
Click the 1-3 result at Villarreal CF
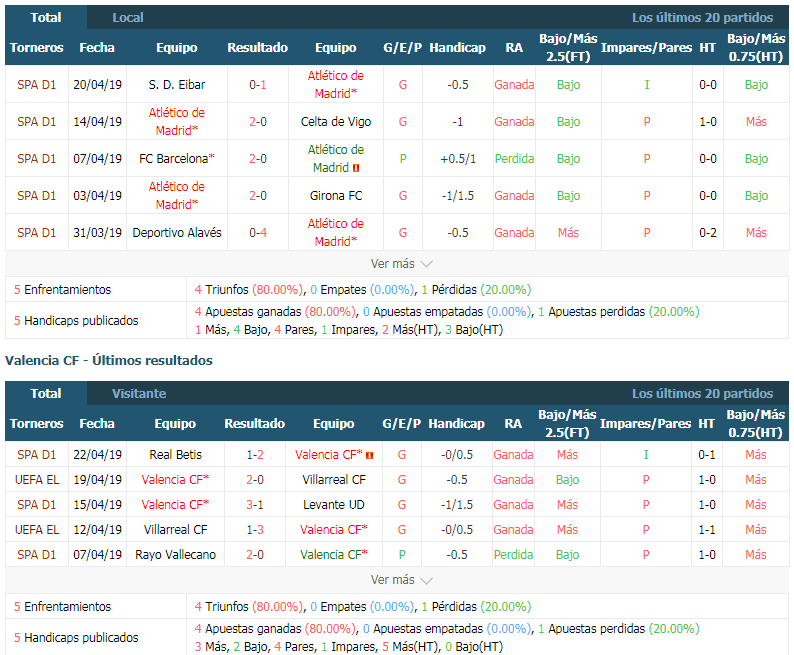pyautogui.click(x=255, y=529)
